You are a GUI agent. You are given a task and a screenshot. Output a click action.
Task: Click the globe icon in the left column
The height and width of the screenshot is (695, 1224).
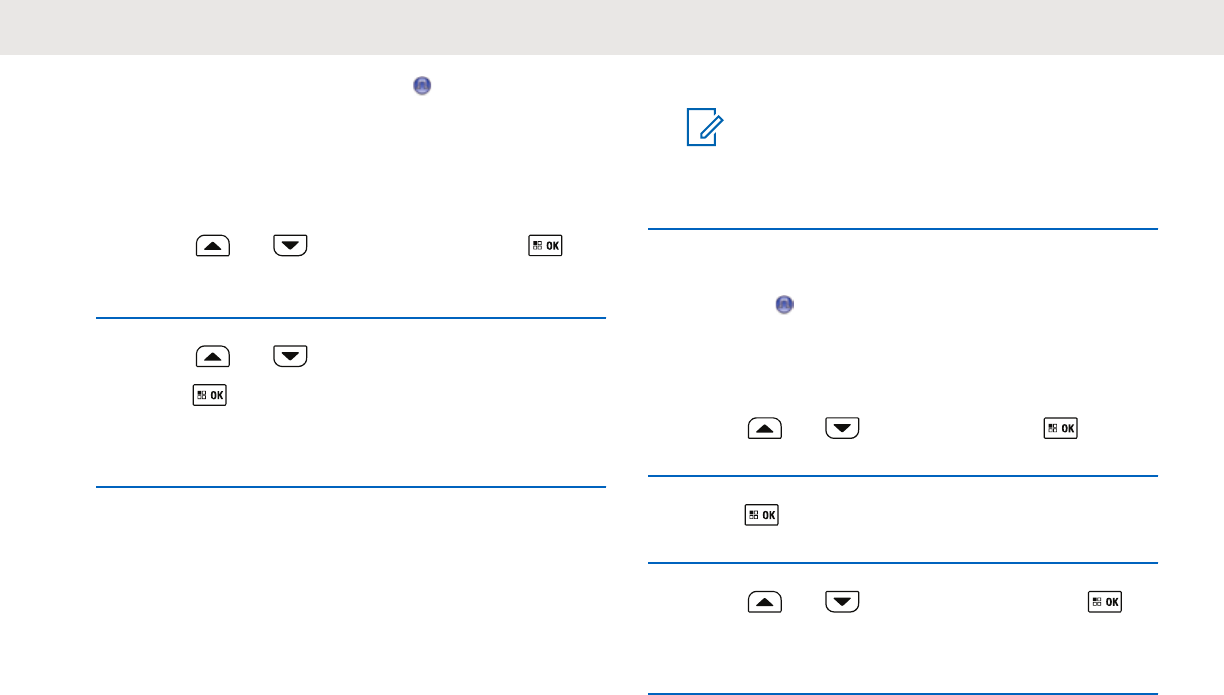coord(422,87)
